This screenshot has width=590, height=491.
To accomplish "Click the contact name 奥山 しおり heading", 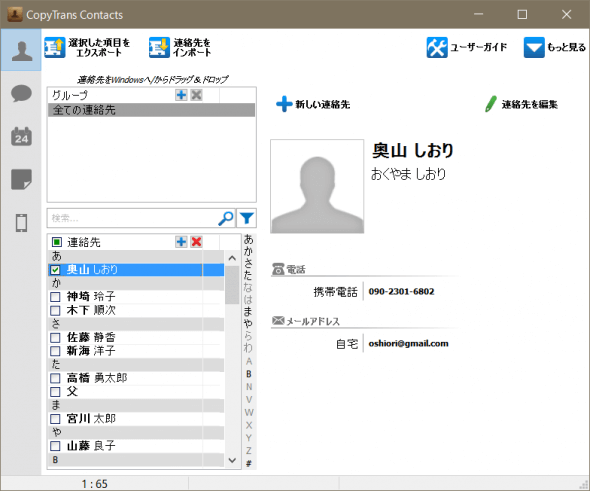I will (x=413, y=150).
